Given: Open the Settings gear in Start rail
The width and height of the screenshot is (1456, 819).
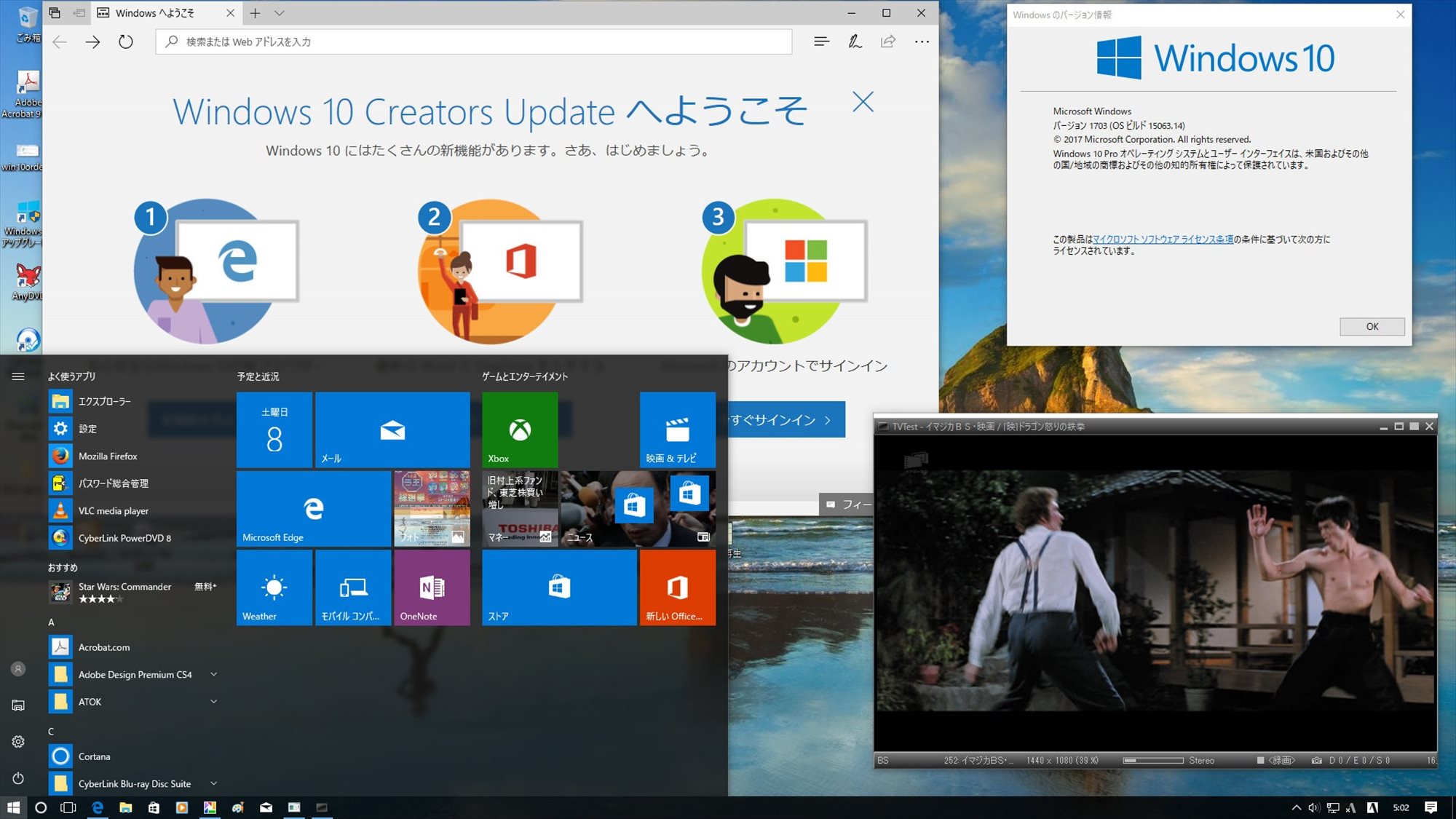Looking at the screenshot, I should tap(18, 742).
